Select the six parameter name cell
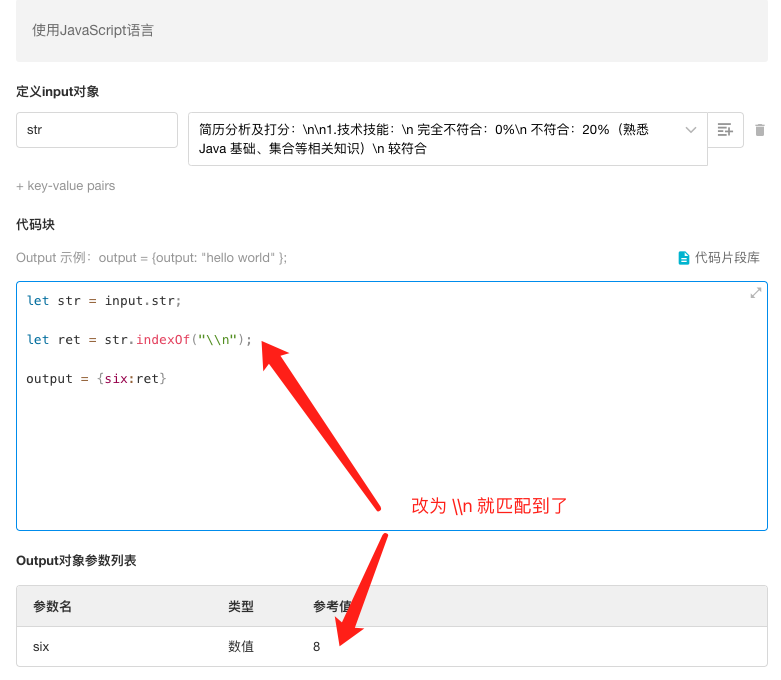This screenshot has width=781, height=680. [42, 647]
